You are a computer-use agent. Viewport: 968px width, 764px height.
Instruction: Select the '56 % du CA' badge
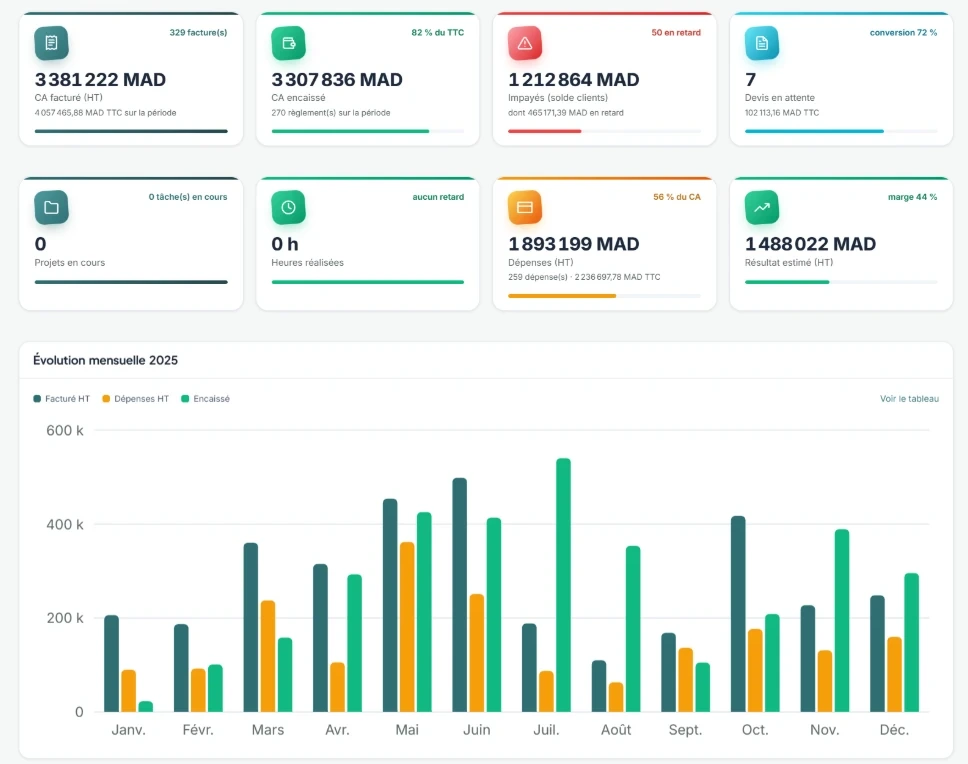677,197
